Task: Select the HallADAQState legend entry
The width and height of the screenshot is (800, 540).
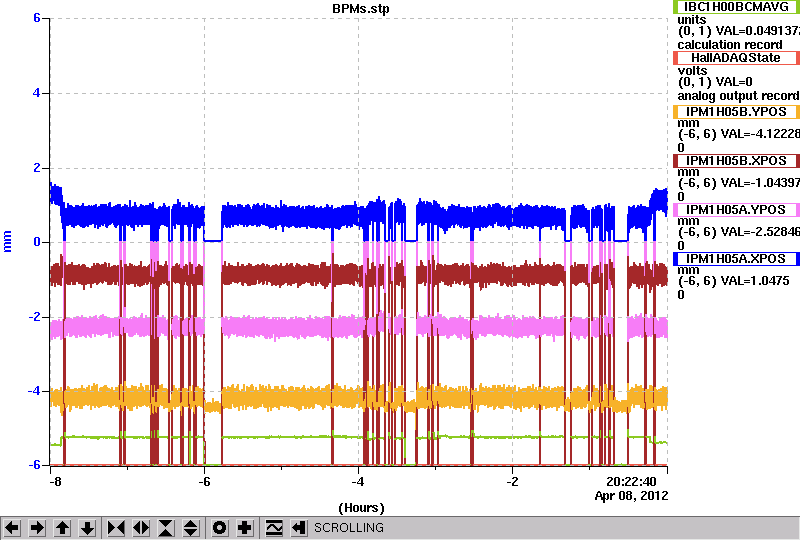Action: [x=736, y=58]
